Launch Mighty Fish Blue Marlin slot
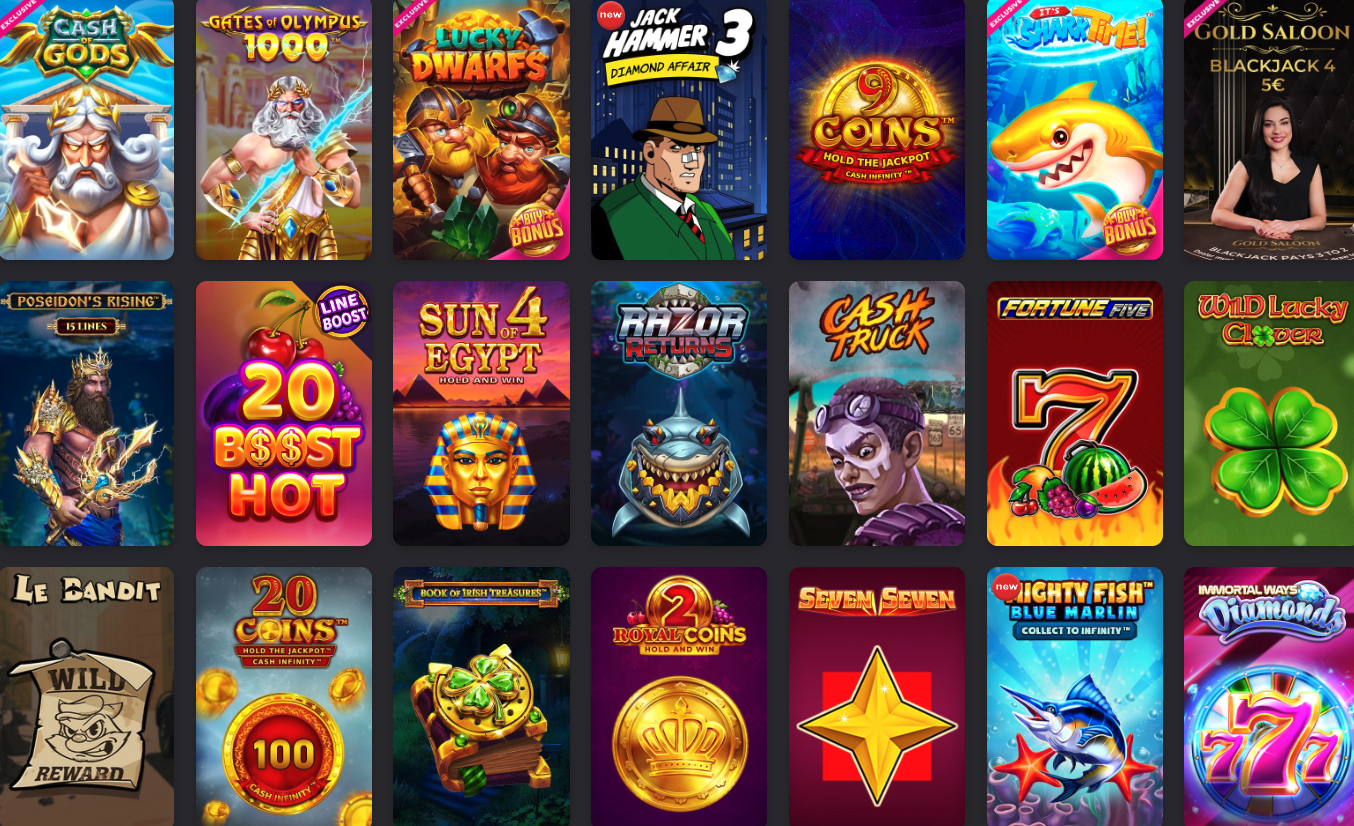The image size is (1354, 826). (x=1075, y=697)
